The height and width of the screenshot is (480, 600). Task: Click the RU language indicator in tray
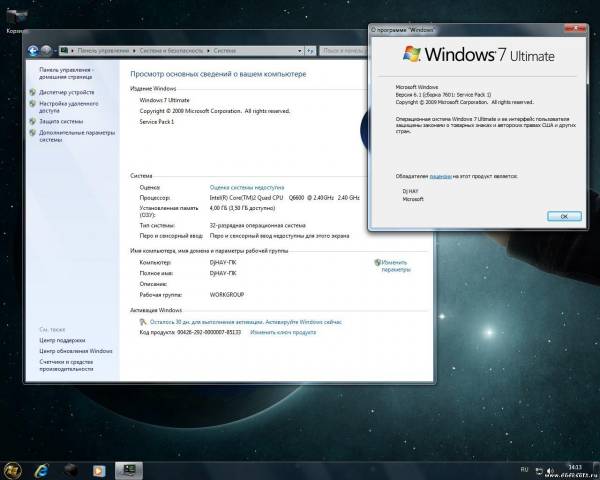pyautogui.click(x=524, y=469)
